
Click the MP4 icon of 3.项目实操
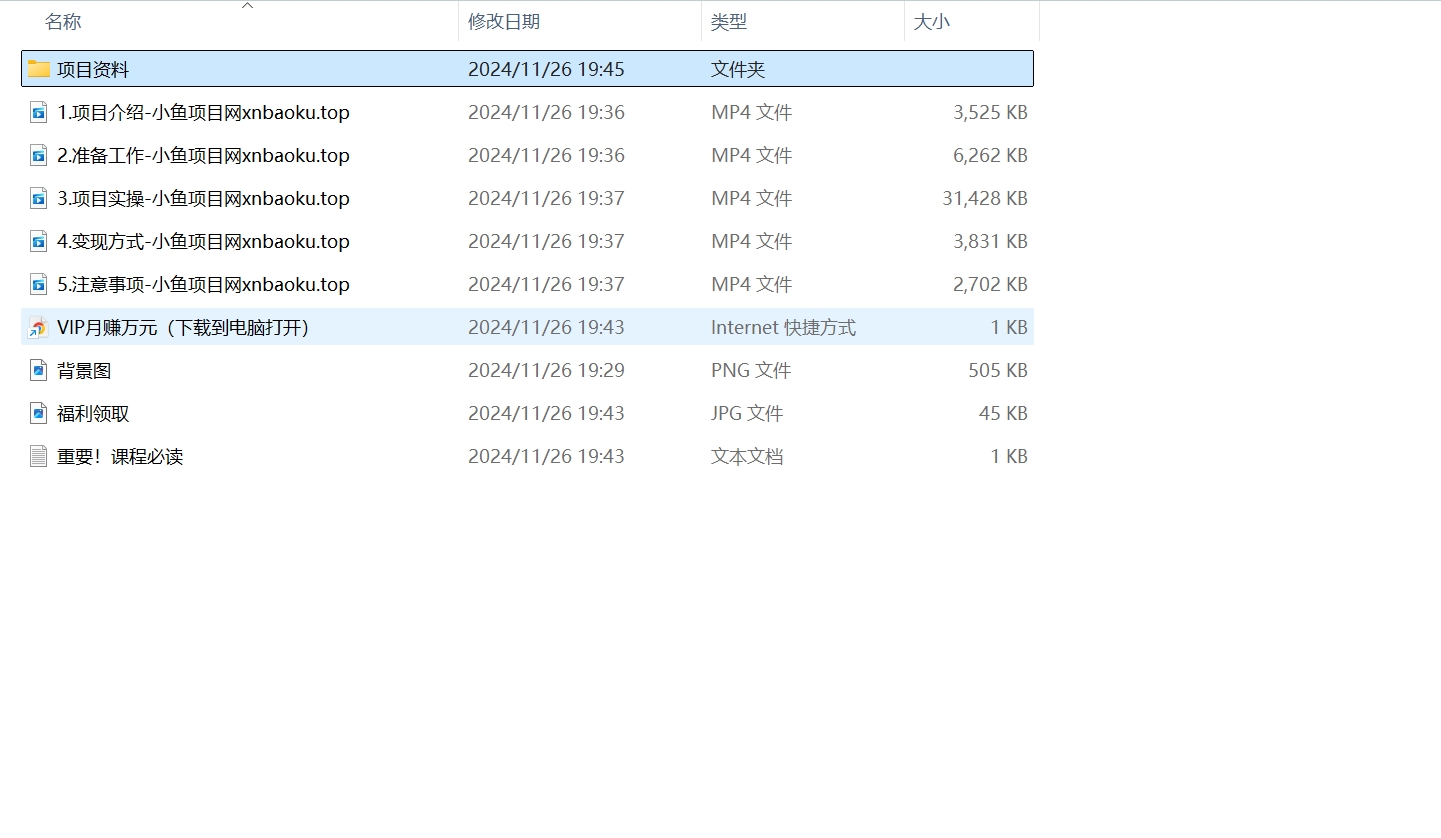39,198
